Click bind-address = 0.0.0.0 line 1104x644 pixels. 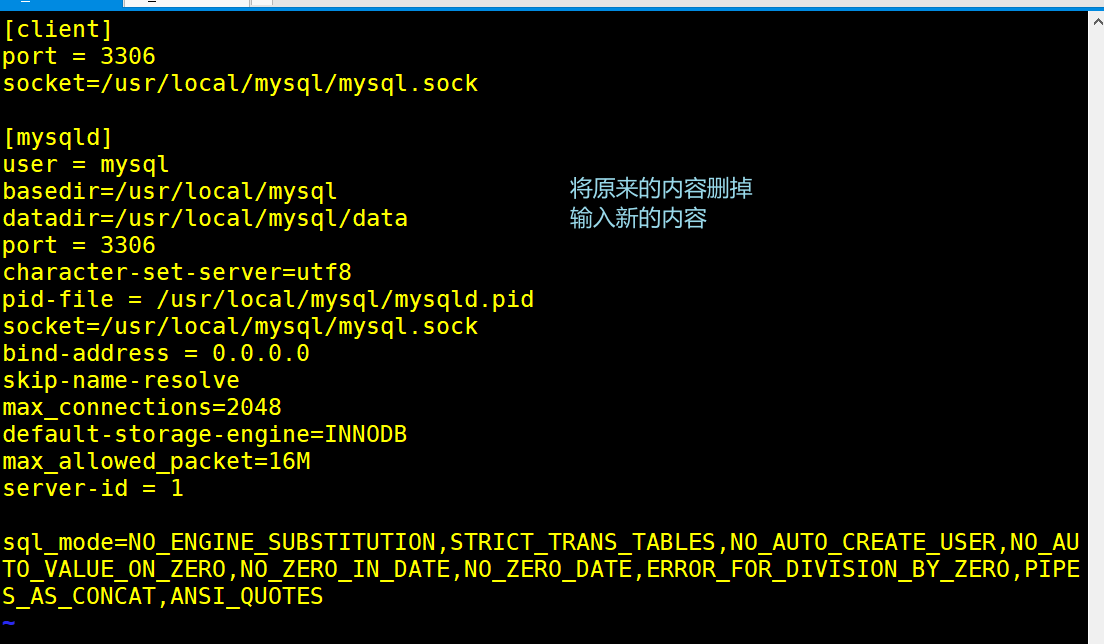155,353
